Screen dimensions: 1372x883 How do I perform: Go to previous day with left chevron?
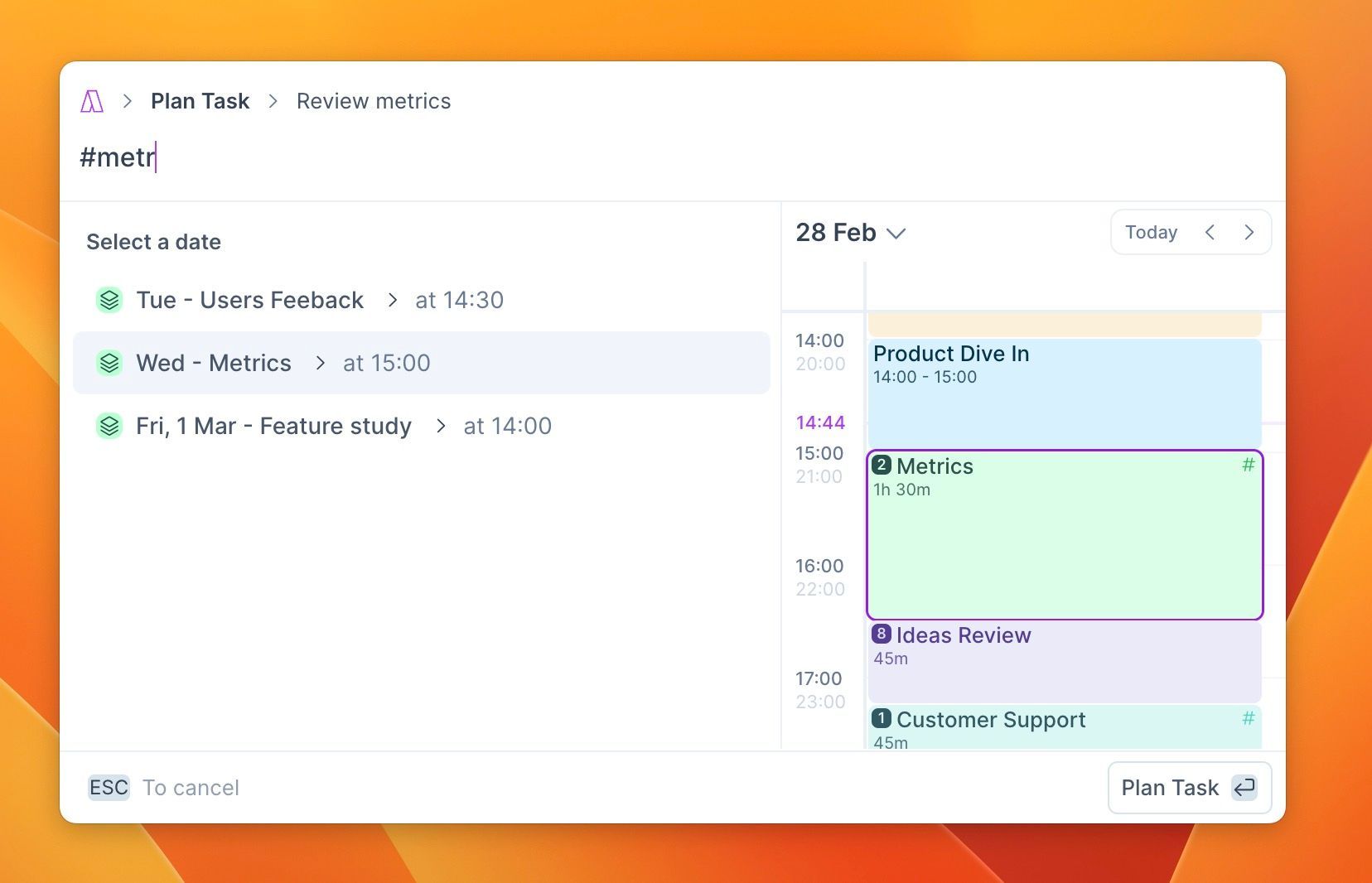pyautogui.click(x=1210, y=233)
